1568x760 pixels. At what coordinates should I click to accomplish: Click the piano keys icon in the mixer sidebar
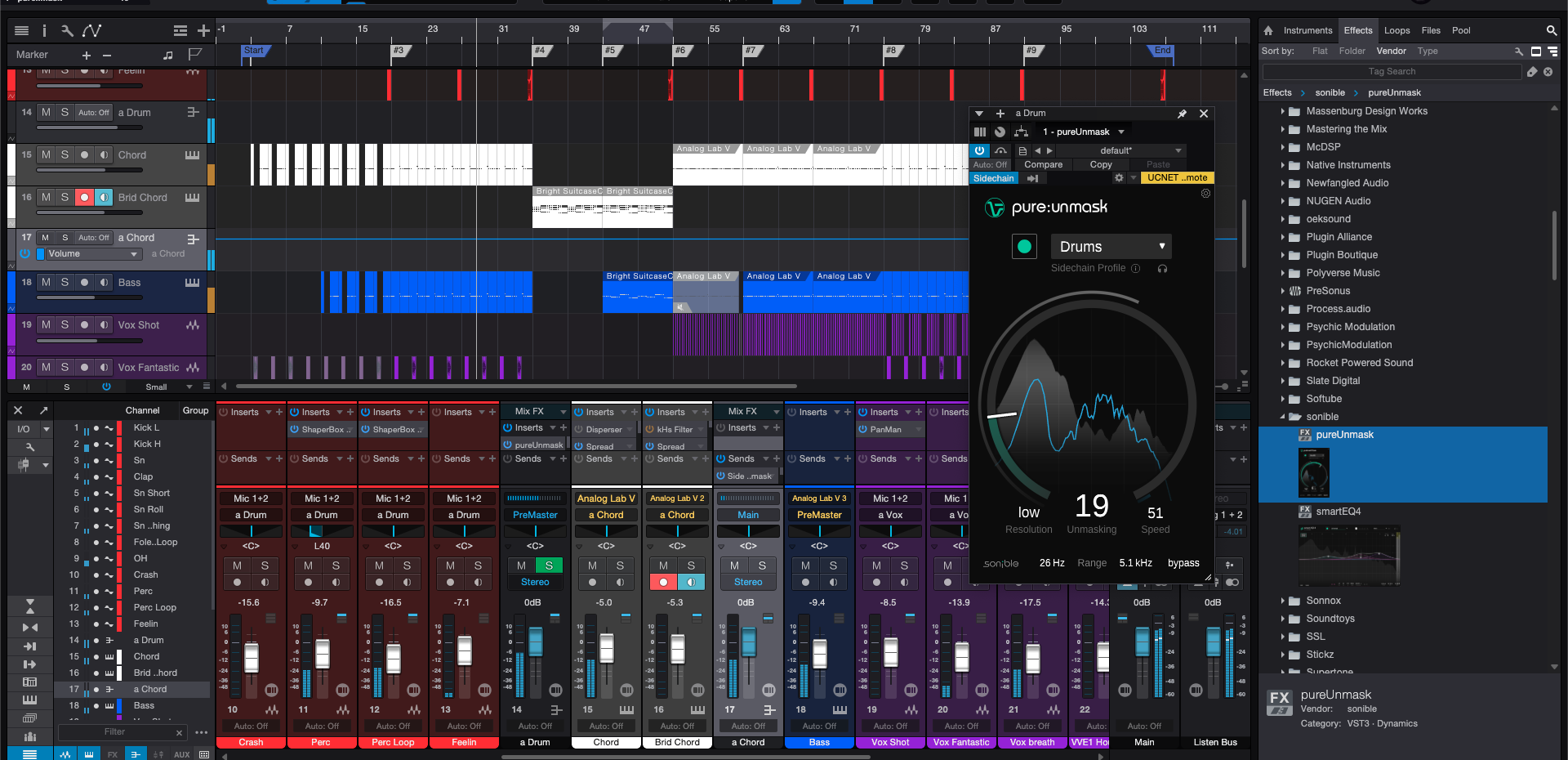click(29, 700)
